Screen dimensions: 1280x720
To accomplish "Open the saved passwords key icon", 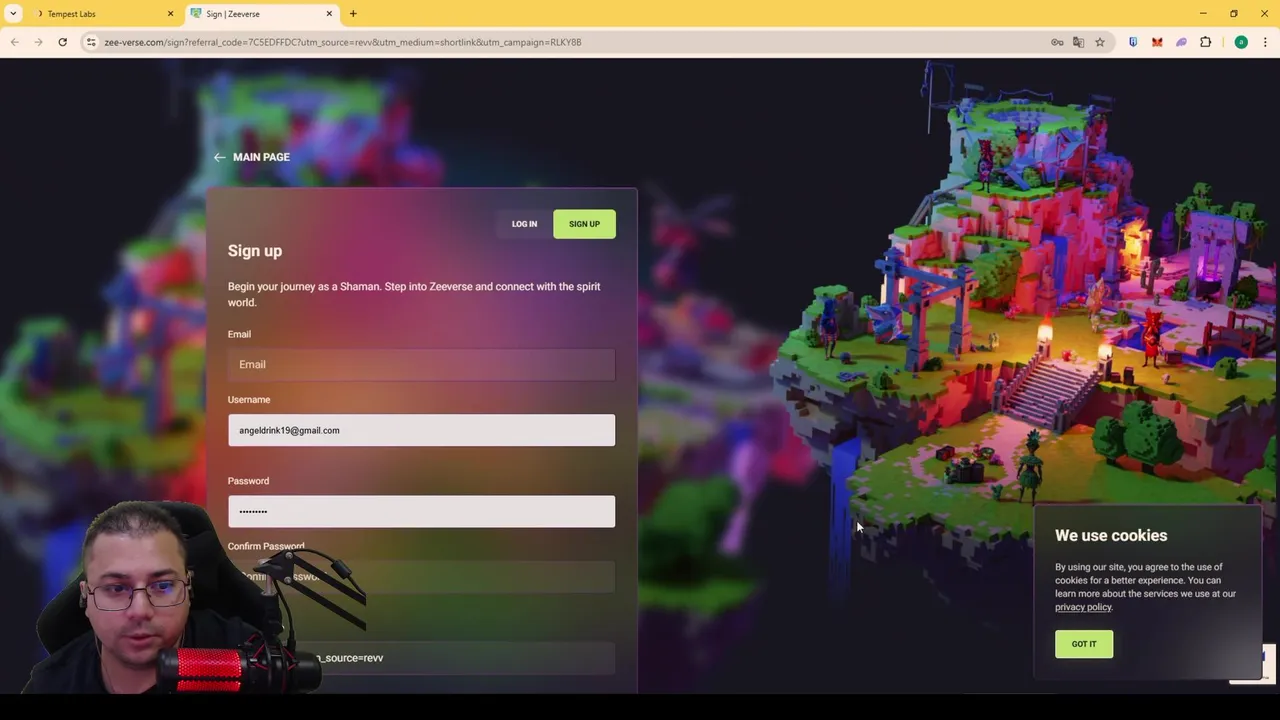I will (x=1057, y=42).
